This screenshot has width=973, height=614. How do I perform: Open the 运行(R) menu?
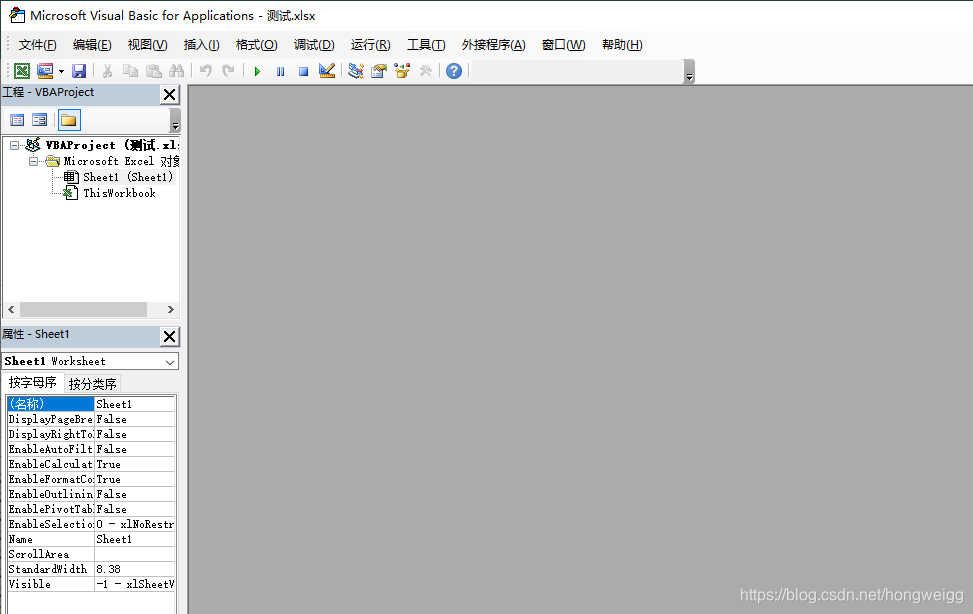(370, 45)
